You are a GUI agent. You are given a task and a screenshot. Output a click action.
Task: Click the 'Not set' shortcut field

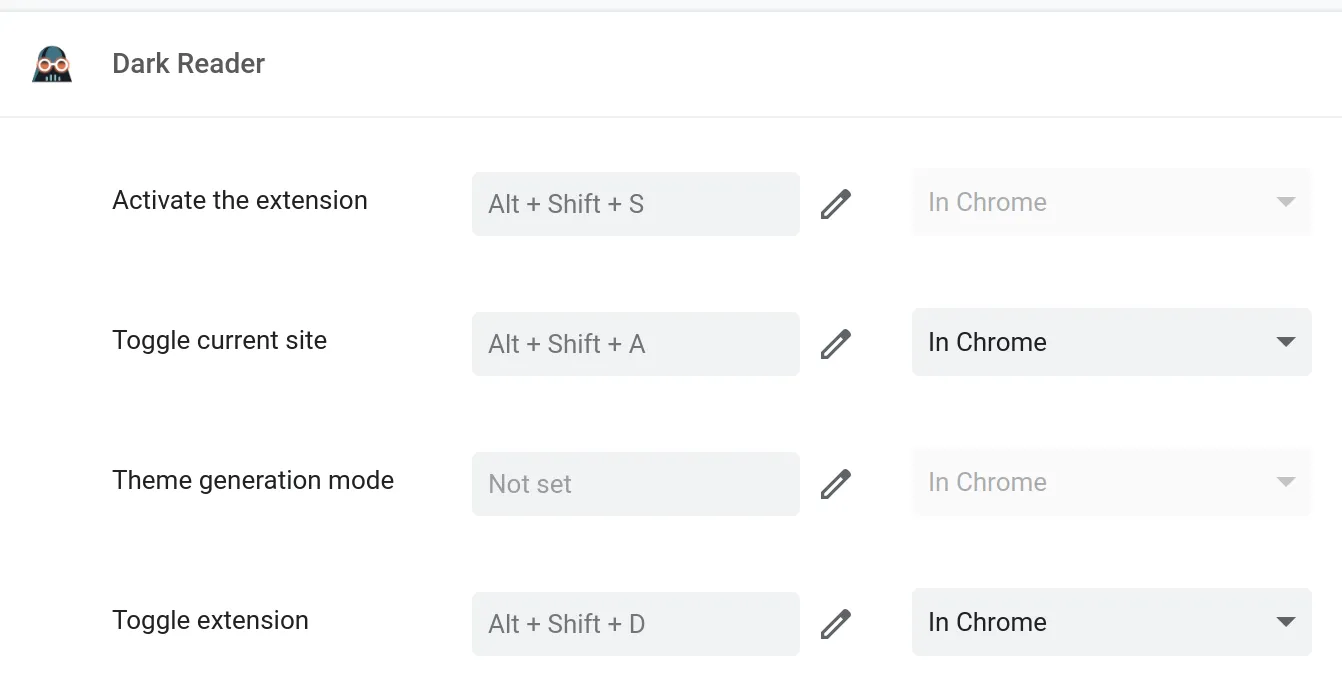635,484
